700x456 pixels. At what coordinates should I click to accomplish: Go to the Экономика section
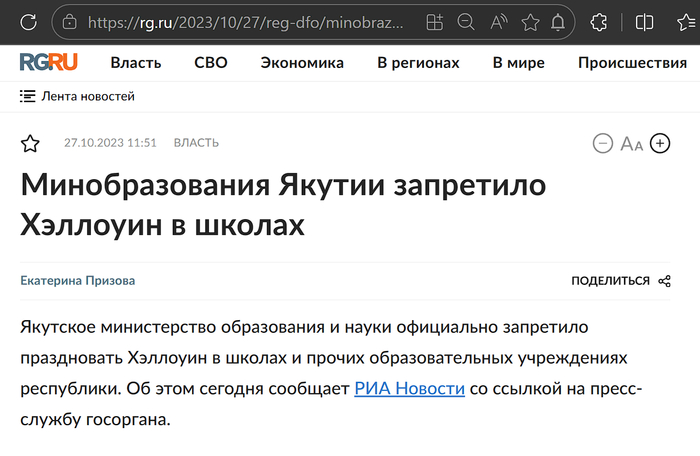click(302, 63)
